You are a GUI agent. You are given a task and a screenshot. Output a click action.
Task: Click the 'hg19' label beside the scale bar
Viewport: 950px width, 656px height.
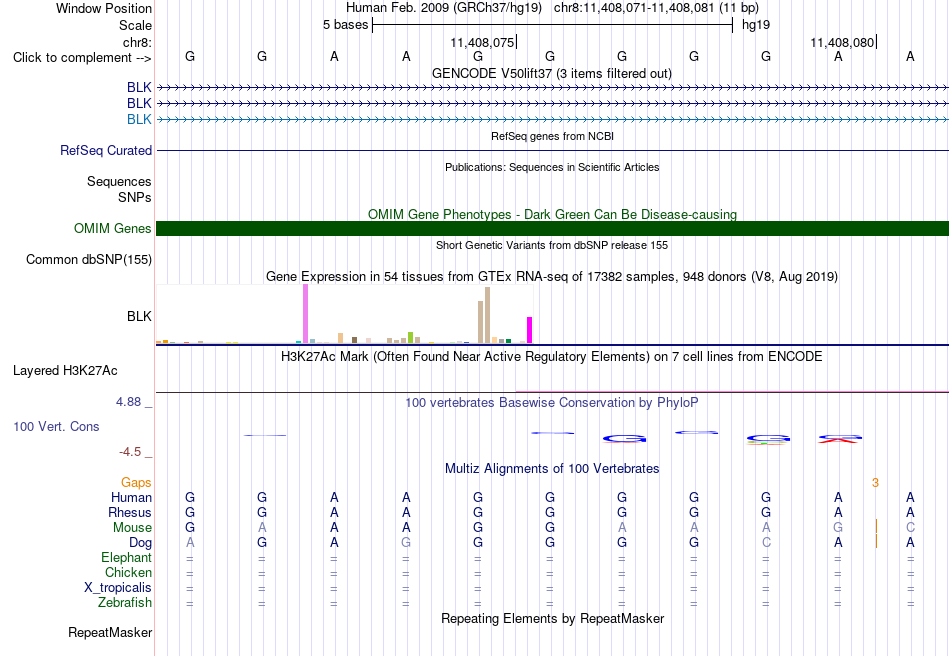pos(756,25)
